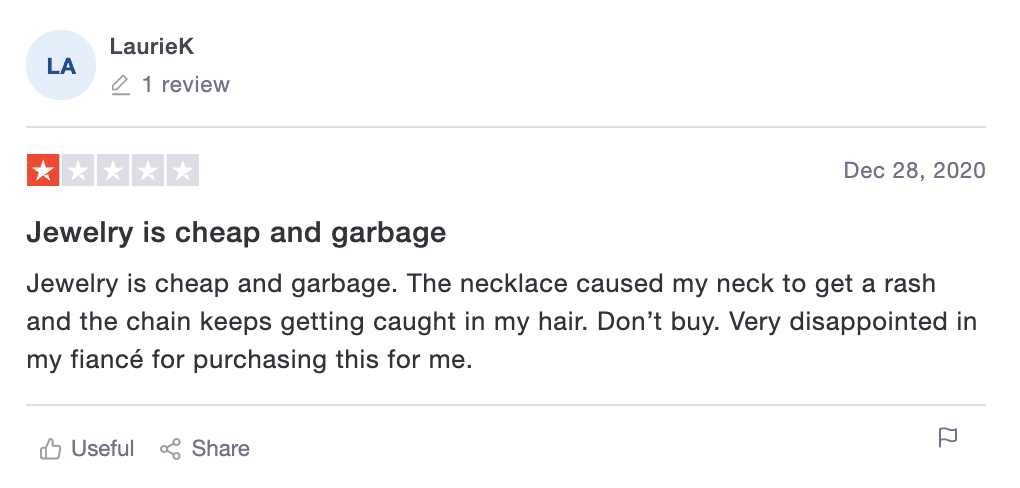1020x488 pixels.
Task: Click the thumbs-up icon
Action: (x=50, y=448)
